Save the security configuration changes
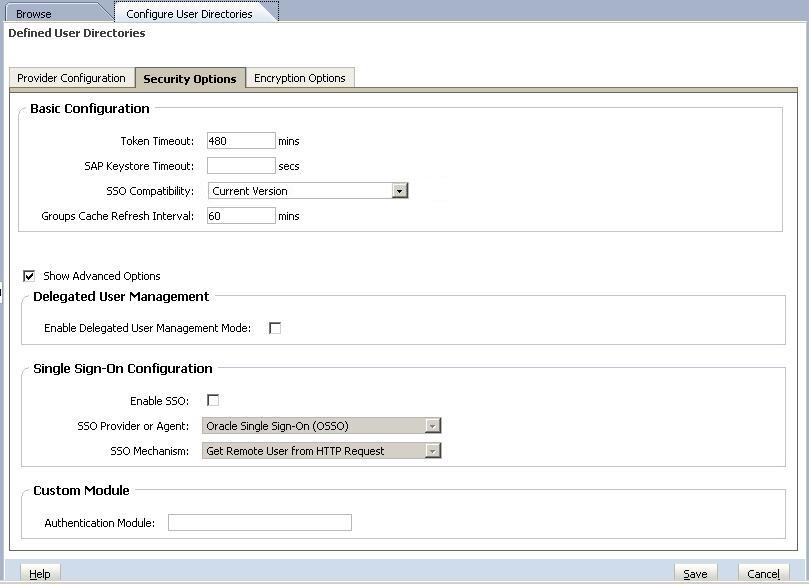The image size is (809, 584). (695, 573)
